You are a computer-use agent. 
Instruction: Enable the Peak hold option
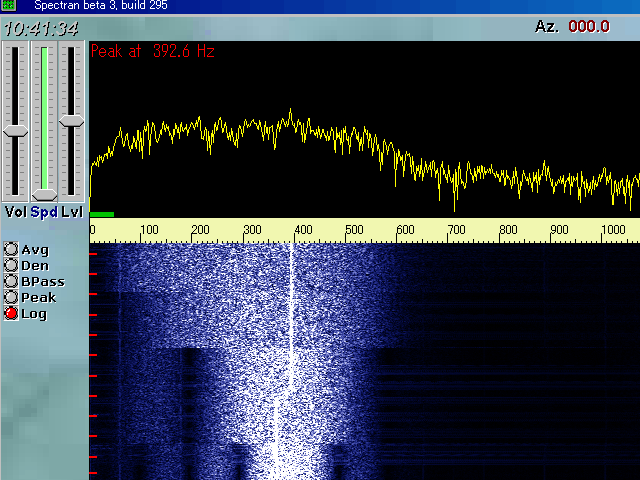12,298
